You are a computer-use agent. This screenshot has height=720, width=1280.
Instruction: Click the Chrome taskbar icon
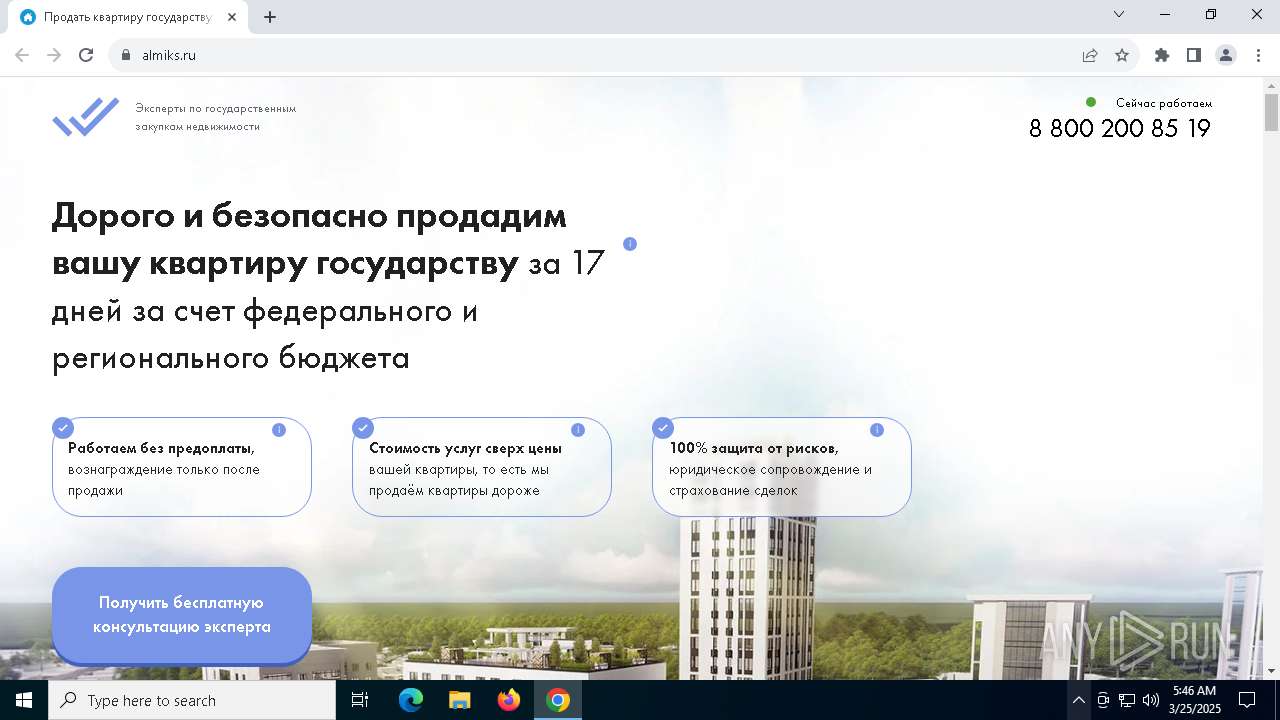[x=558, y=700]
